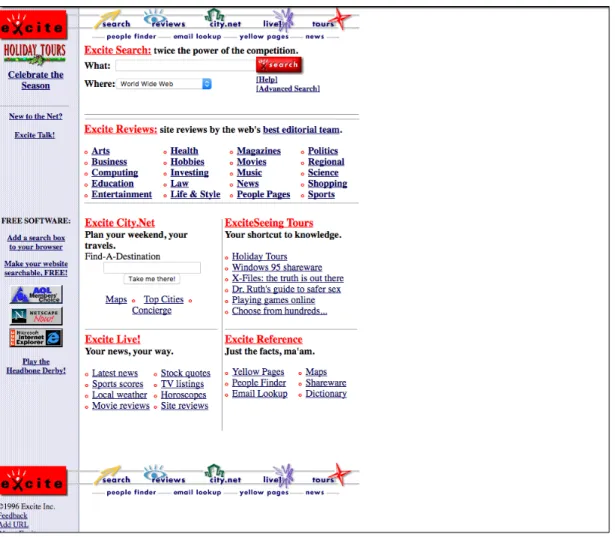
Task: Open the Email Lookup reference link
Action: [x=260, y=394]
